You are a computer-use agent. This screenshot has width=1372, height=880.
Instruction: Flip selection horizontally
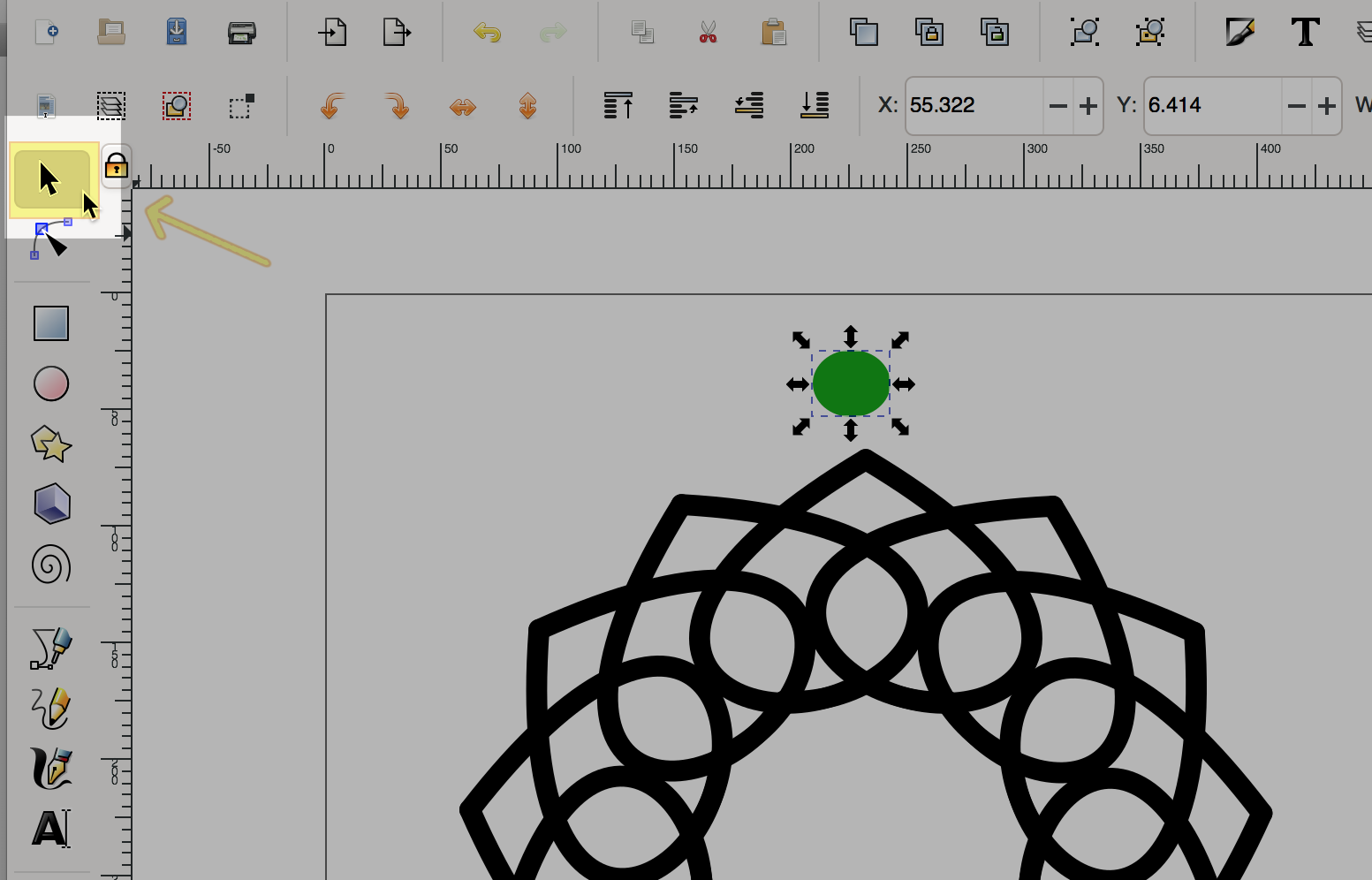point(463,107)
